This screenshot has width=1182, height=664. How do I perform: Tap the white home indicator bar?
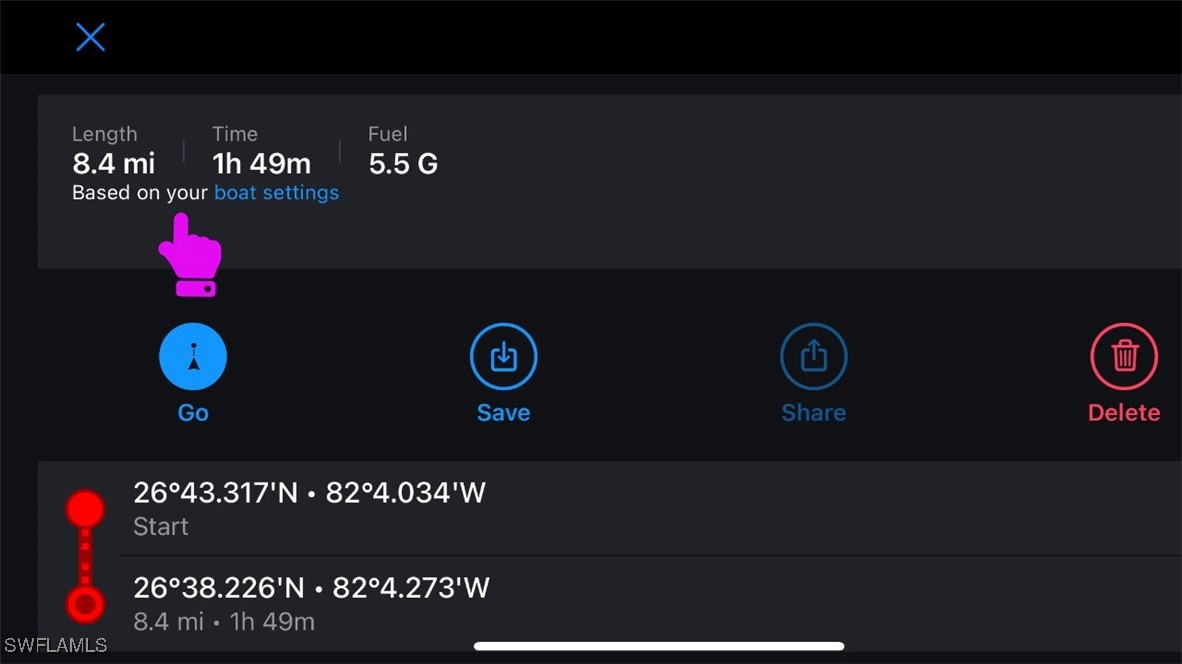point(659,646)
